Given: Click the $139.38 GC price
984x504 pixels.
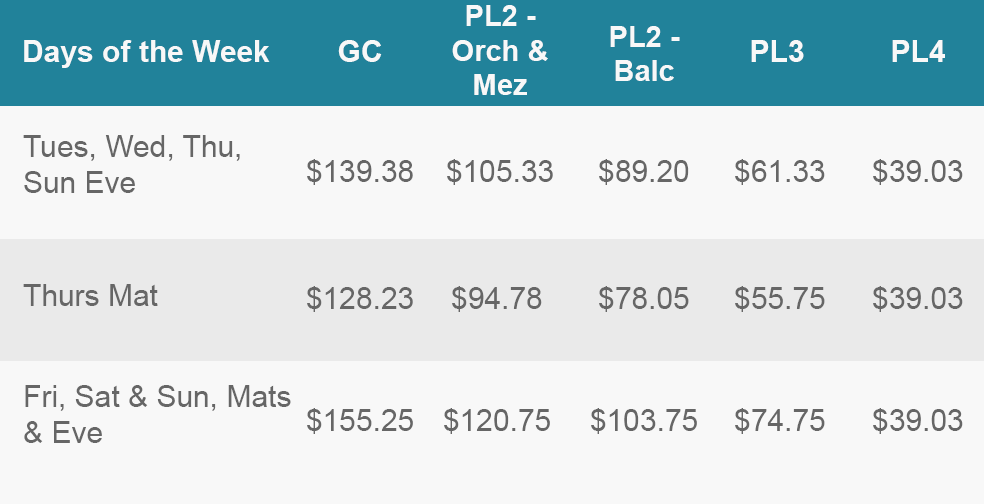Looking at the screenshot, I should pyautogui.click(x=360, y=171).
